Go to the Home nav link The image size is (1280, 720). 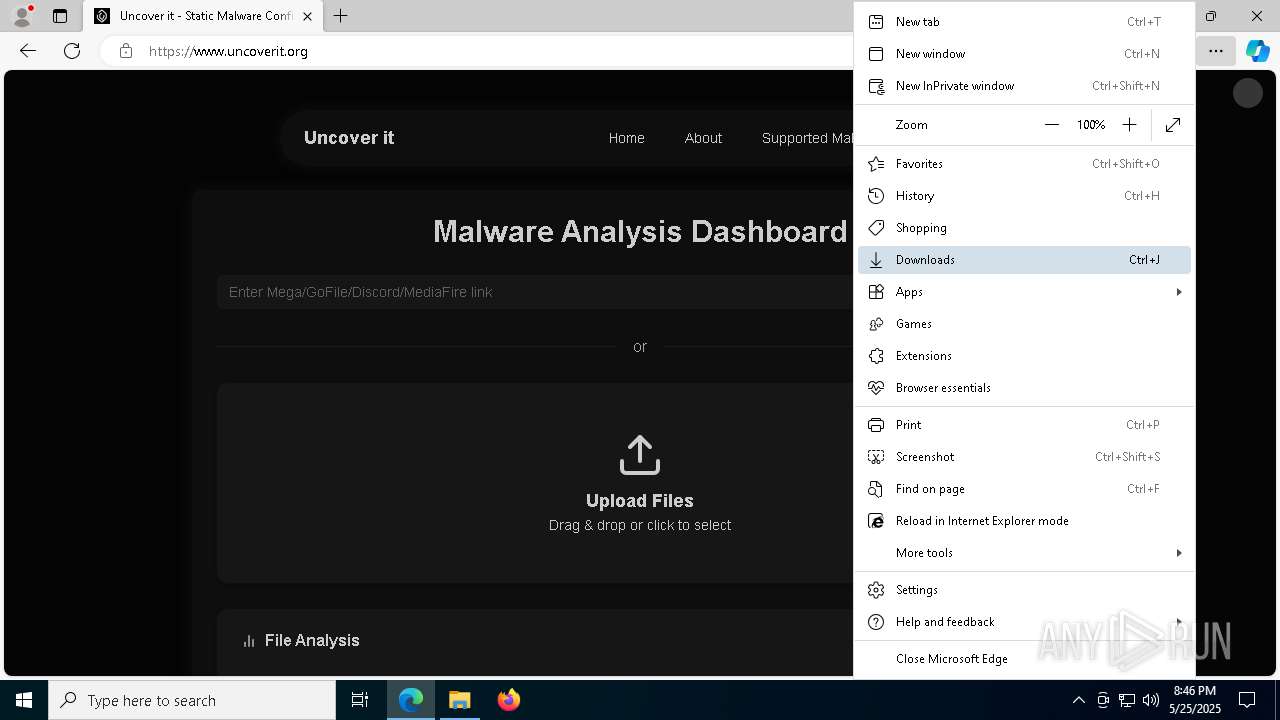[x=627, y=138]
